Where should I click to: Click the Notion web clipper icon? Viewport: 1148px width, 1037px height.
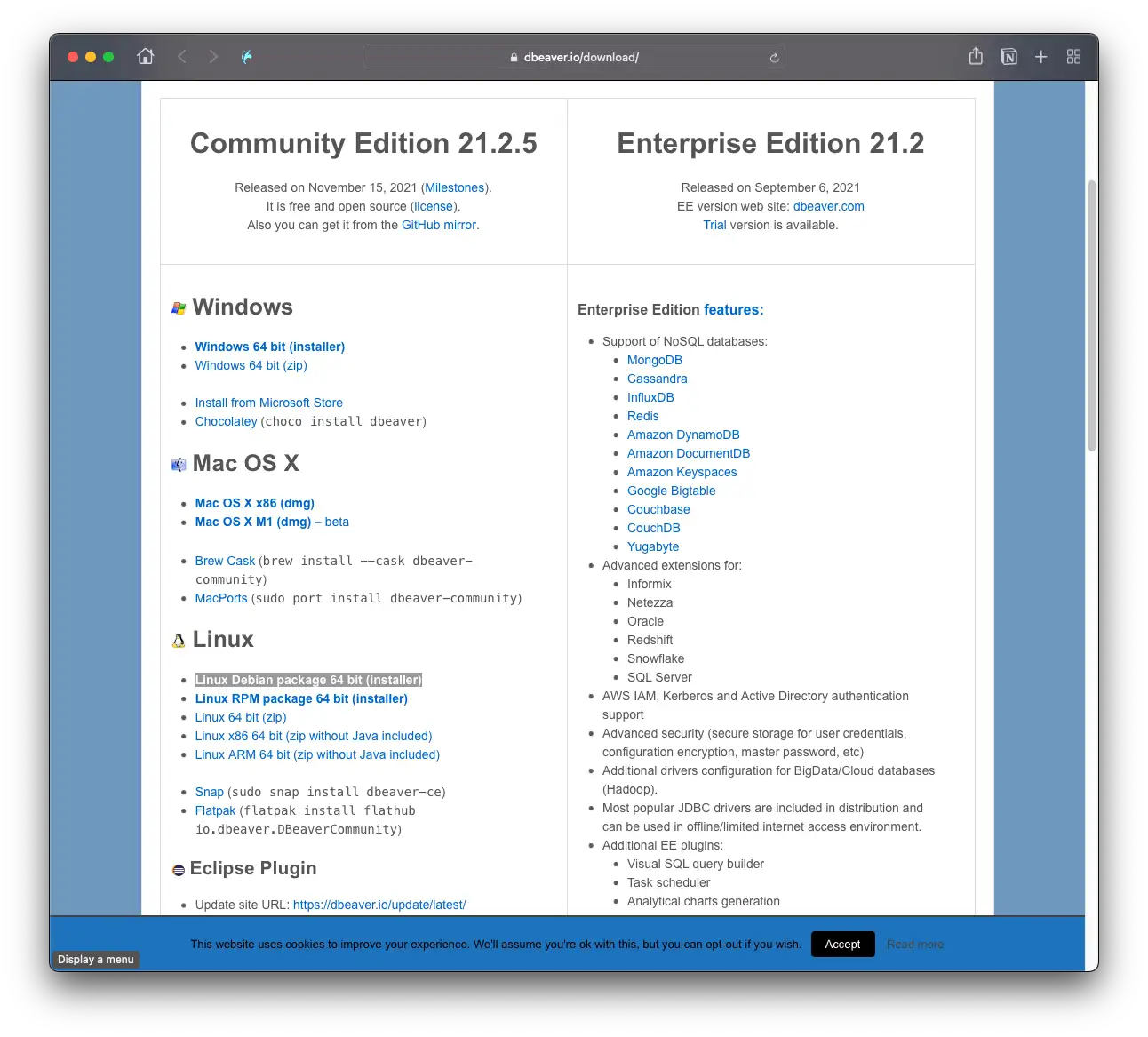[x=1008, y=57]
